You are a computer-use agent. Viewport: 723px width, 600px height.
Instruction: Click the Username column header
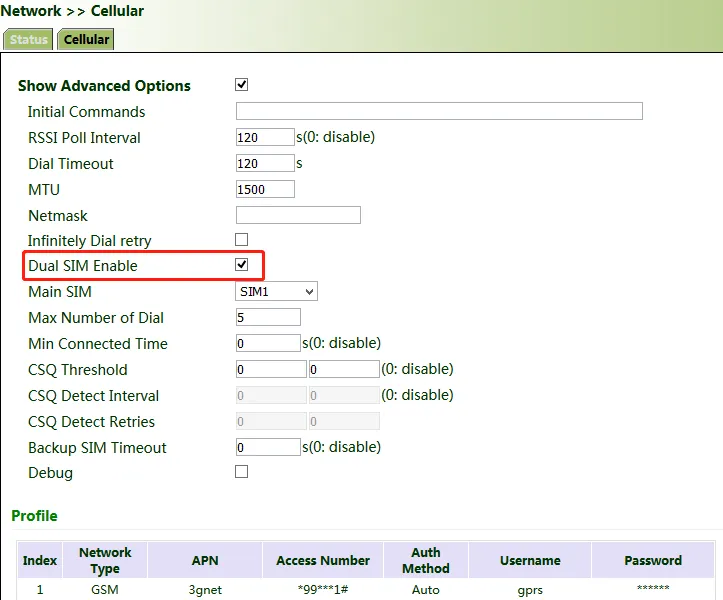tap(530, 560)
